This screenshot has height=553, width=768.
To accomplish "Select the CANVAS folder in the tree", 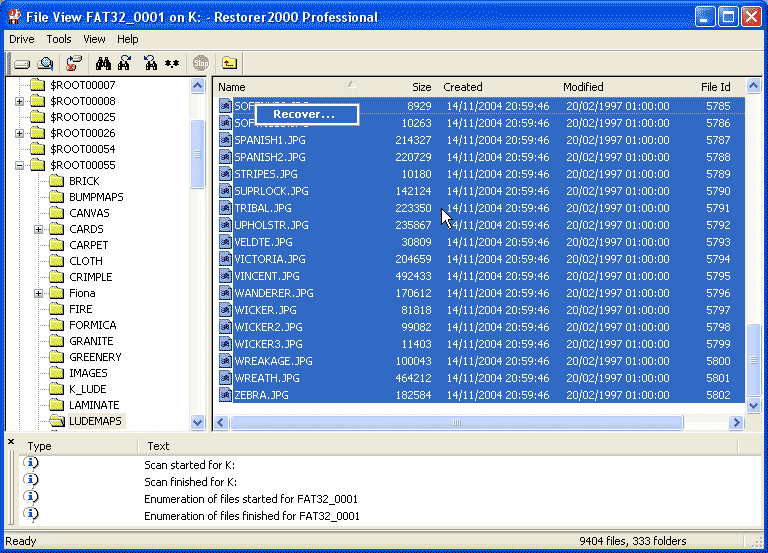I will coord(89,213).
